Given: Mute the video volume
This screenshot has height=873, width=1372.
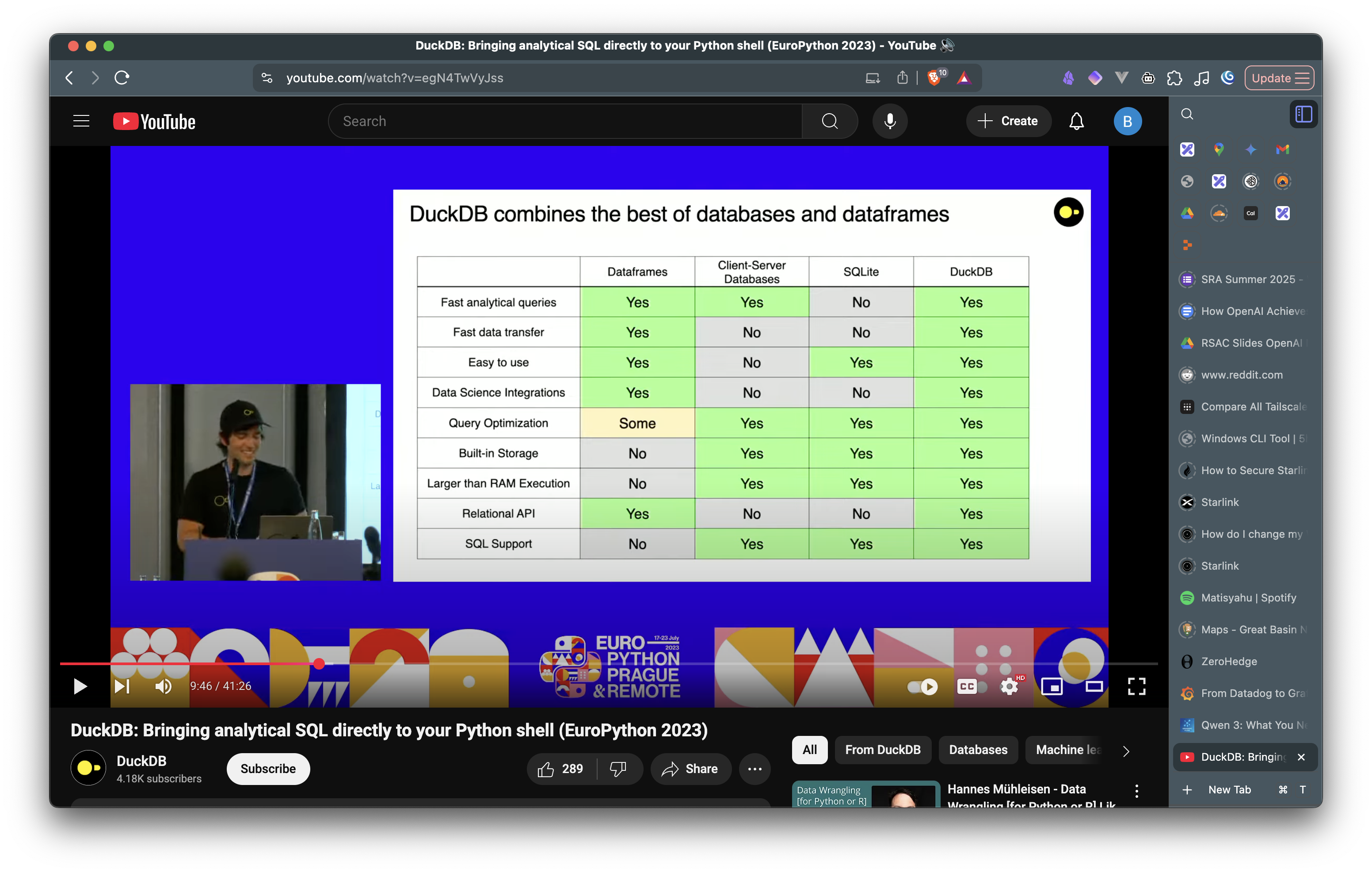Looking at the screenshot, I should pos(164,686).
